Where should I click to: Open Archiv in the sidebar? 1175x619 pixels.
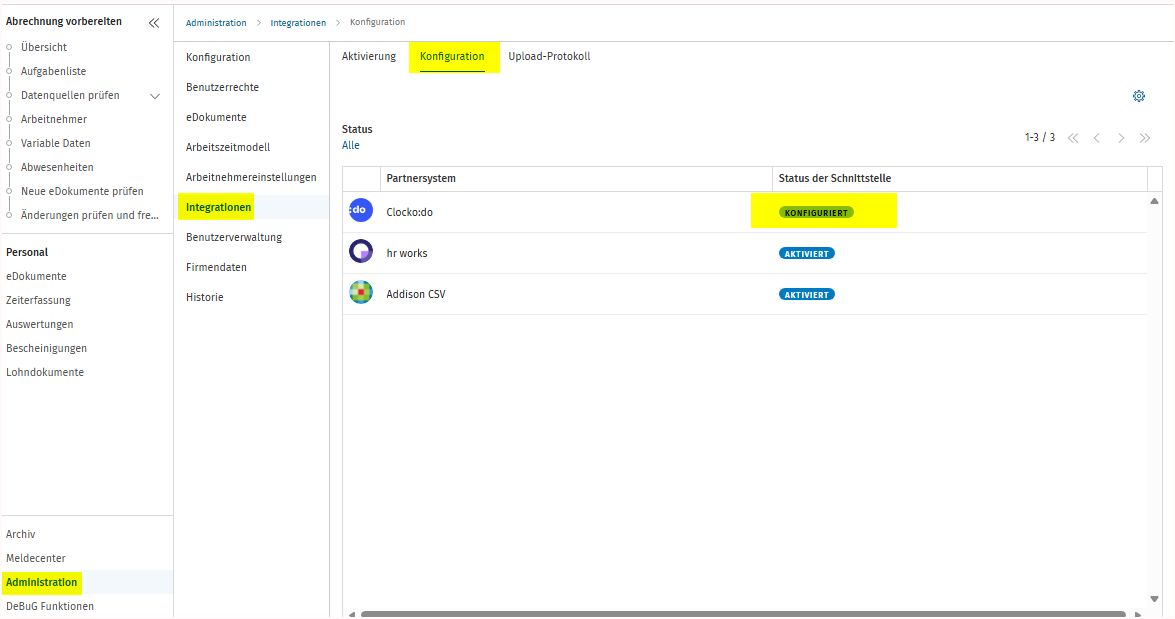point(20,534)
